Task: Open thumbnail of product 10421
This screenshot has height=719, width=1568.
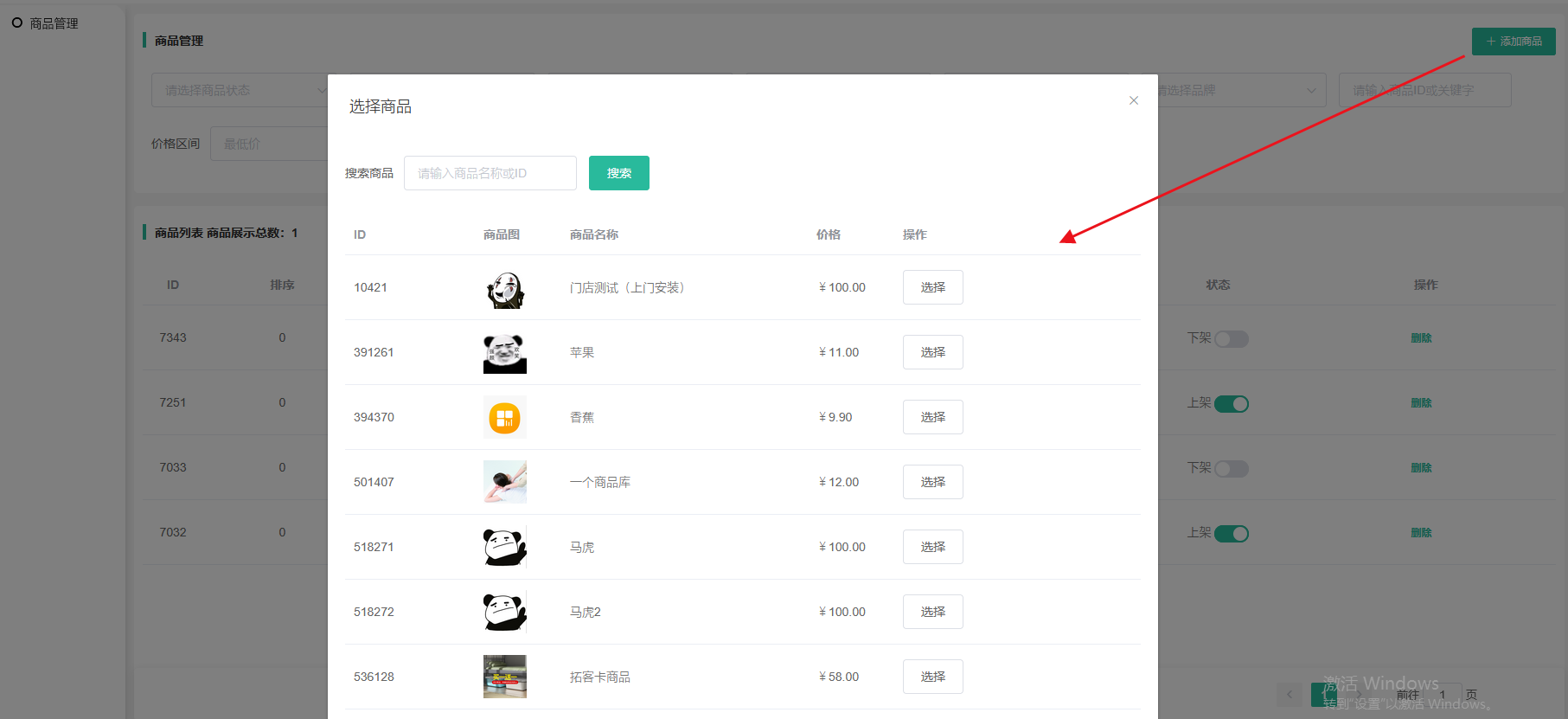Action: [x=504, y=289]
